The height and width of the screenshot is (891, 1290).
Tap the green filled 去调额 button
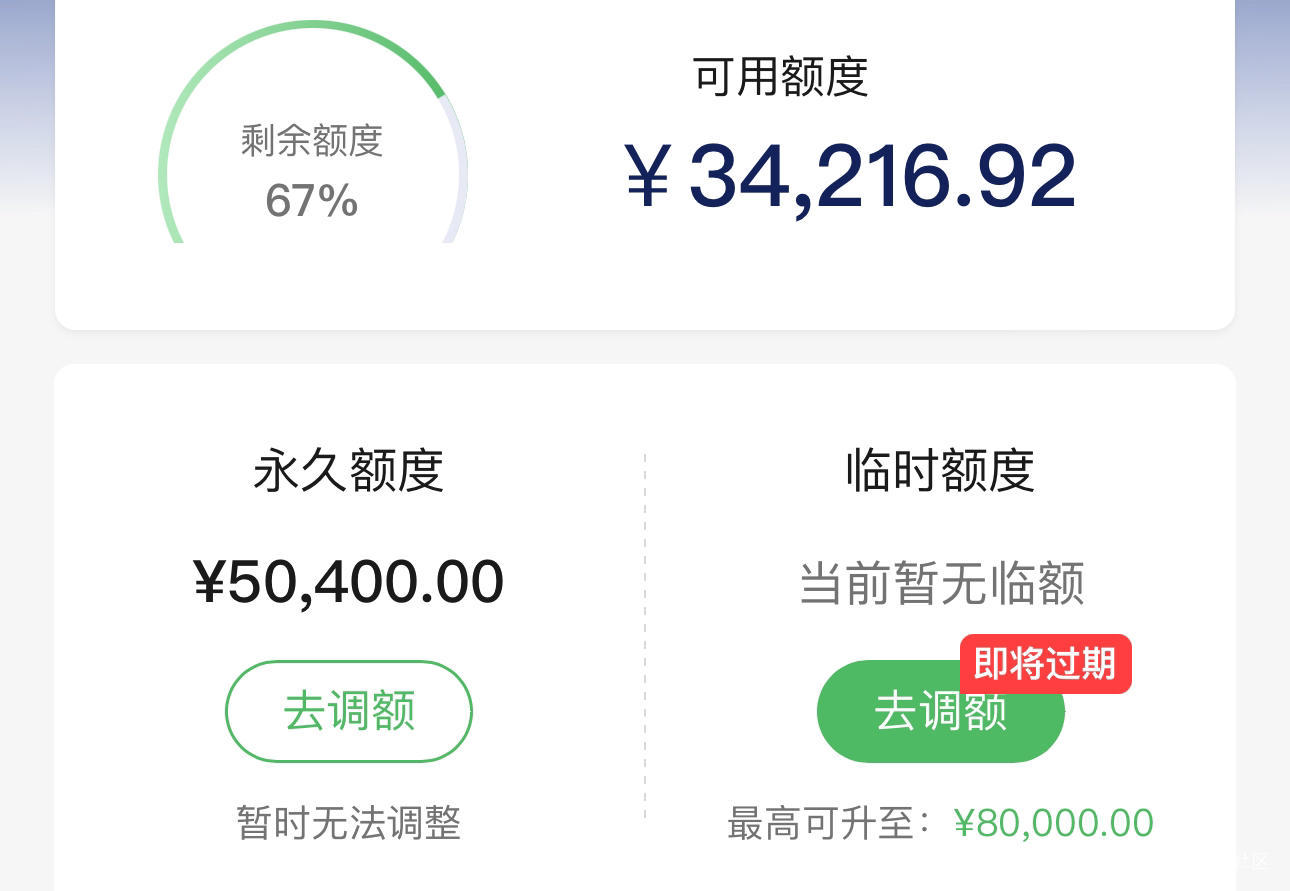click(x=940, y=711)
